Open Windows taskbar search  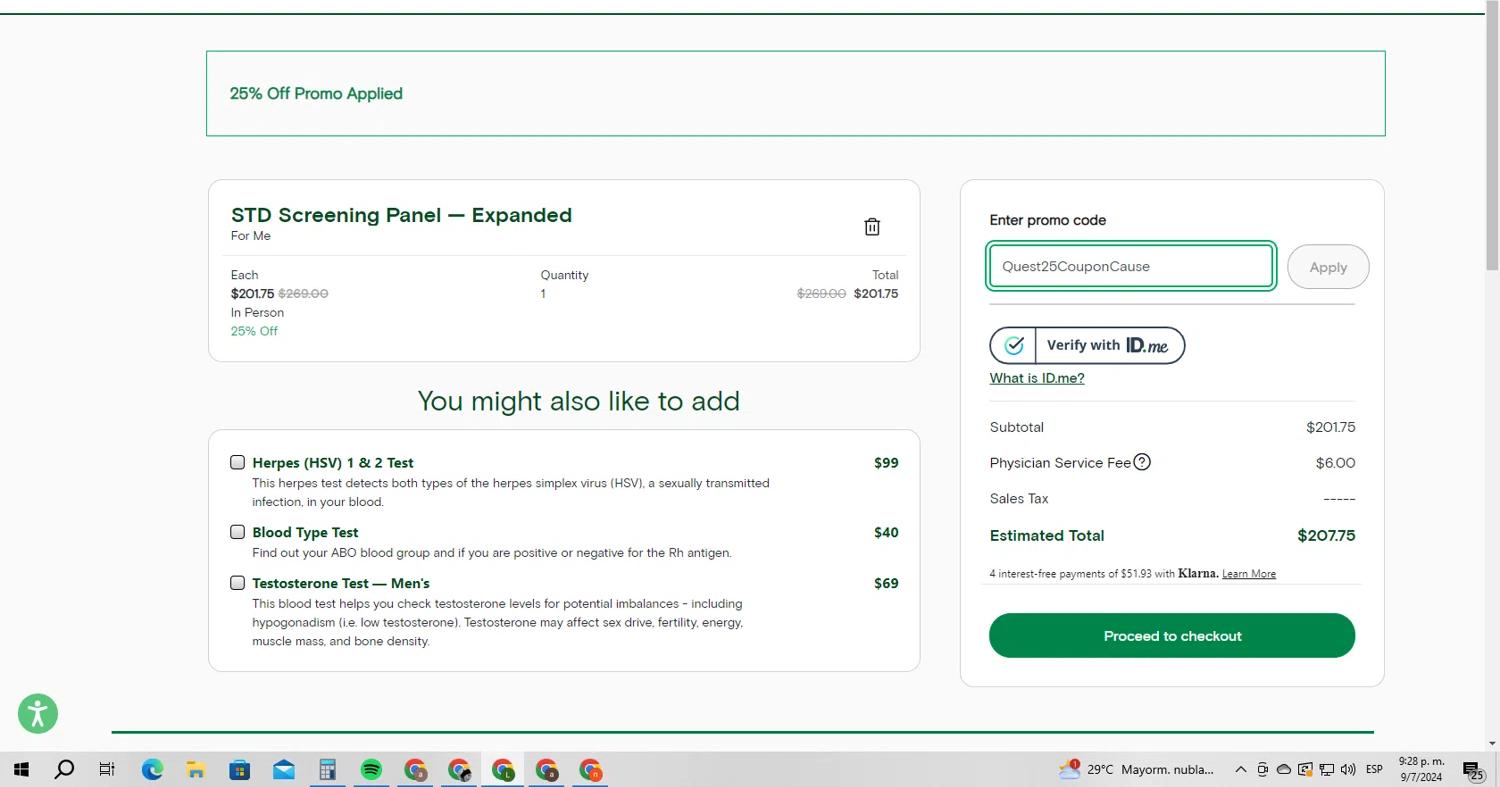pos(64,770)
